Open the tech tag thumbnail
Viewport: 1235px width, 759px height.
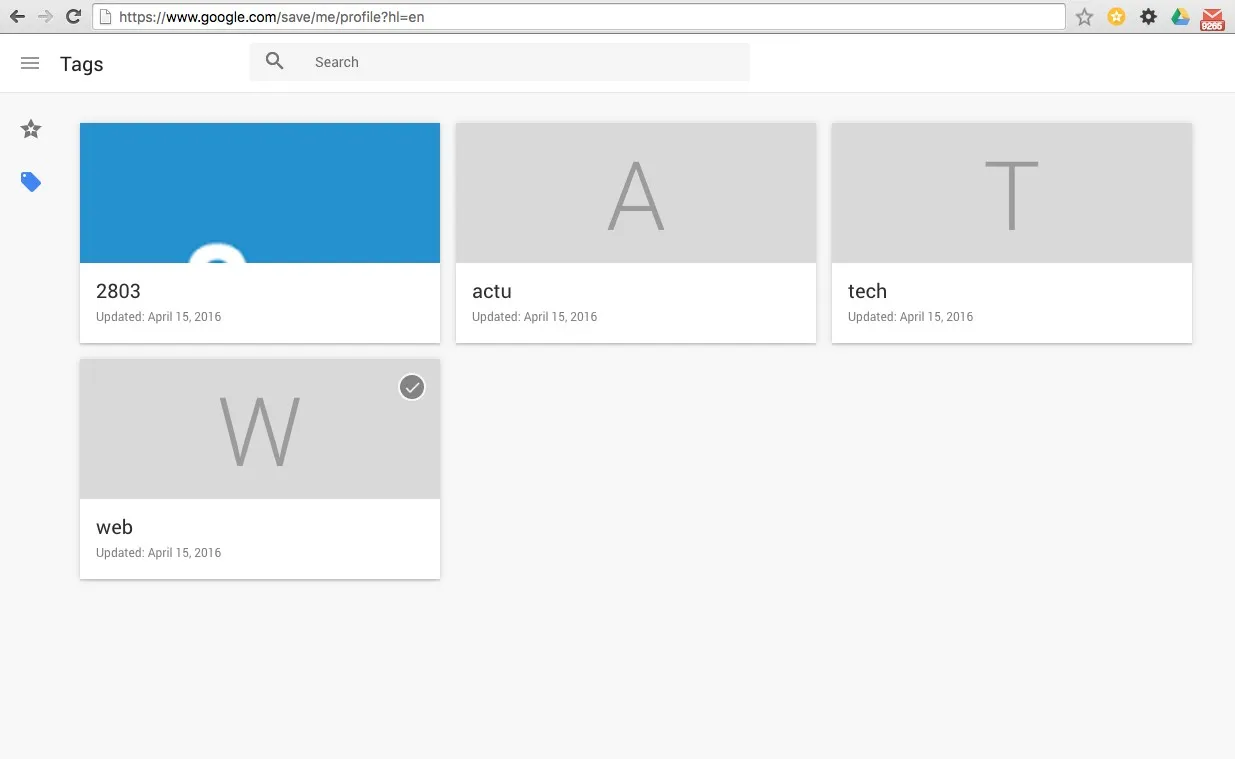[x=1012, y=193]
